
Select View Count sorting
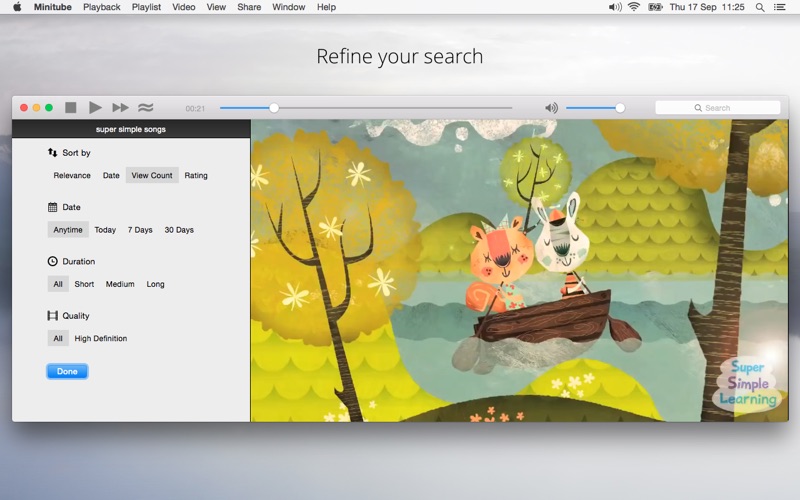[152, 175]
